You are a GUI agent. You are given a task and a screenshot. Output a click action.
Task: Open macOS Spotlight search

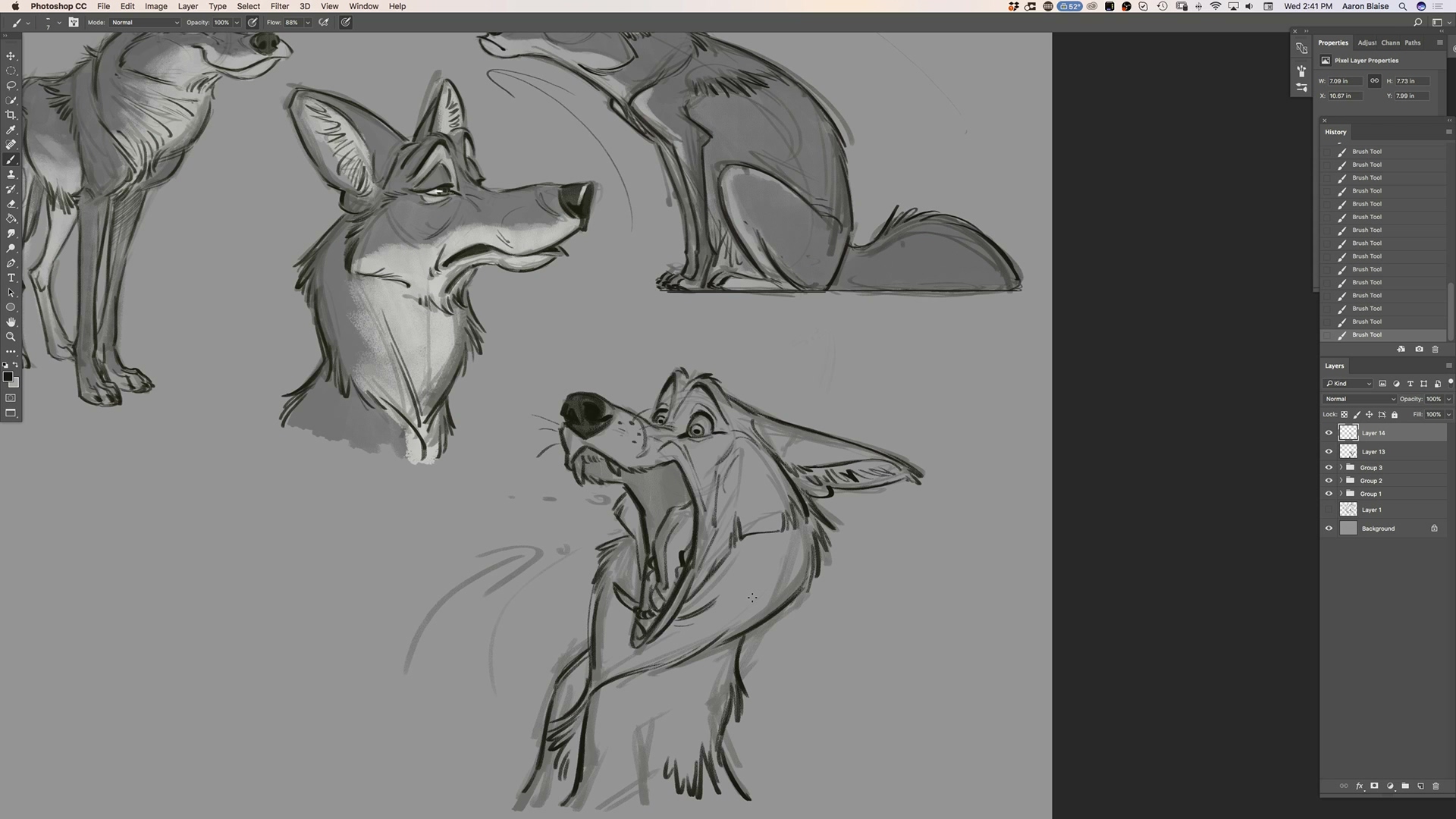1402,6
